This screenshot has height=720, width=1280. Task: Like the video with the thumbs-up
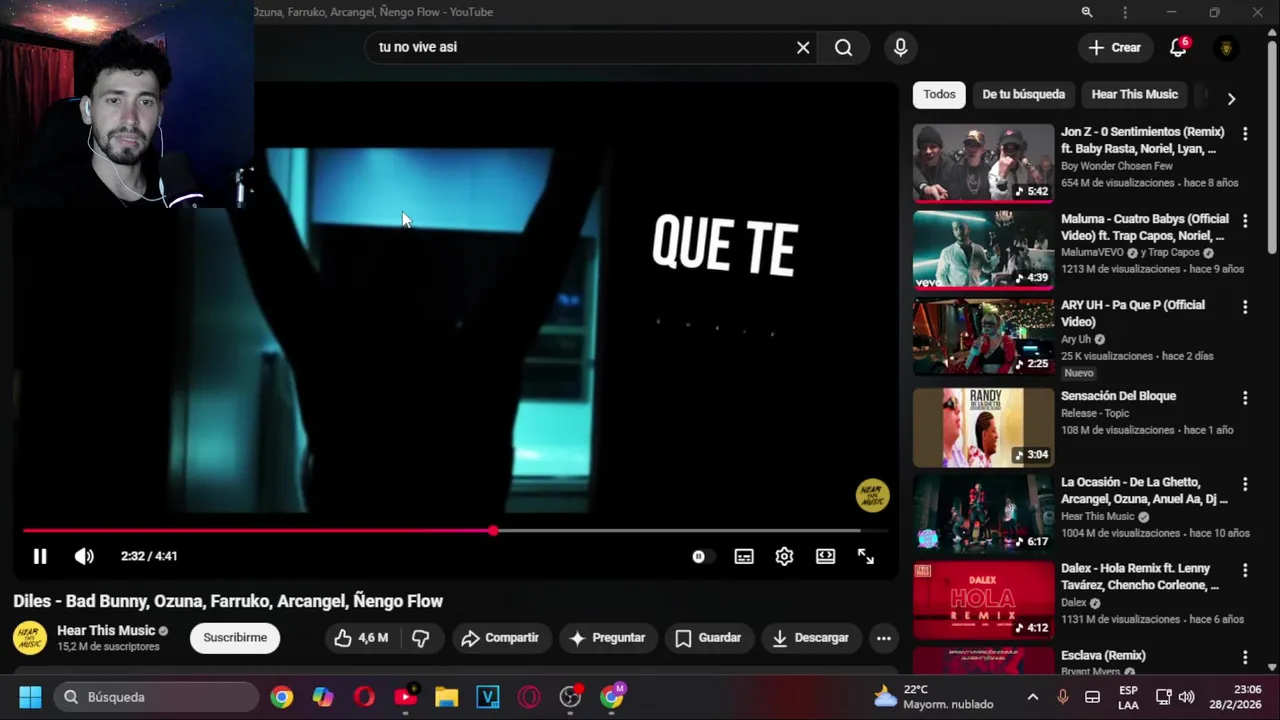tap(362, 637)
